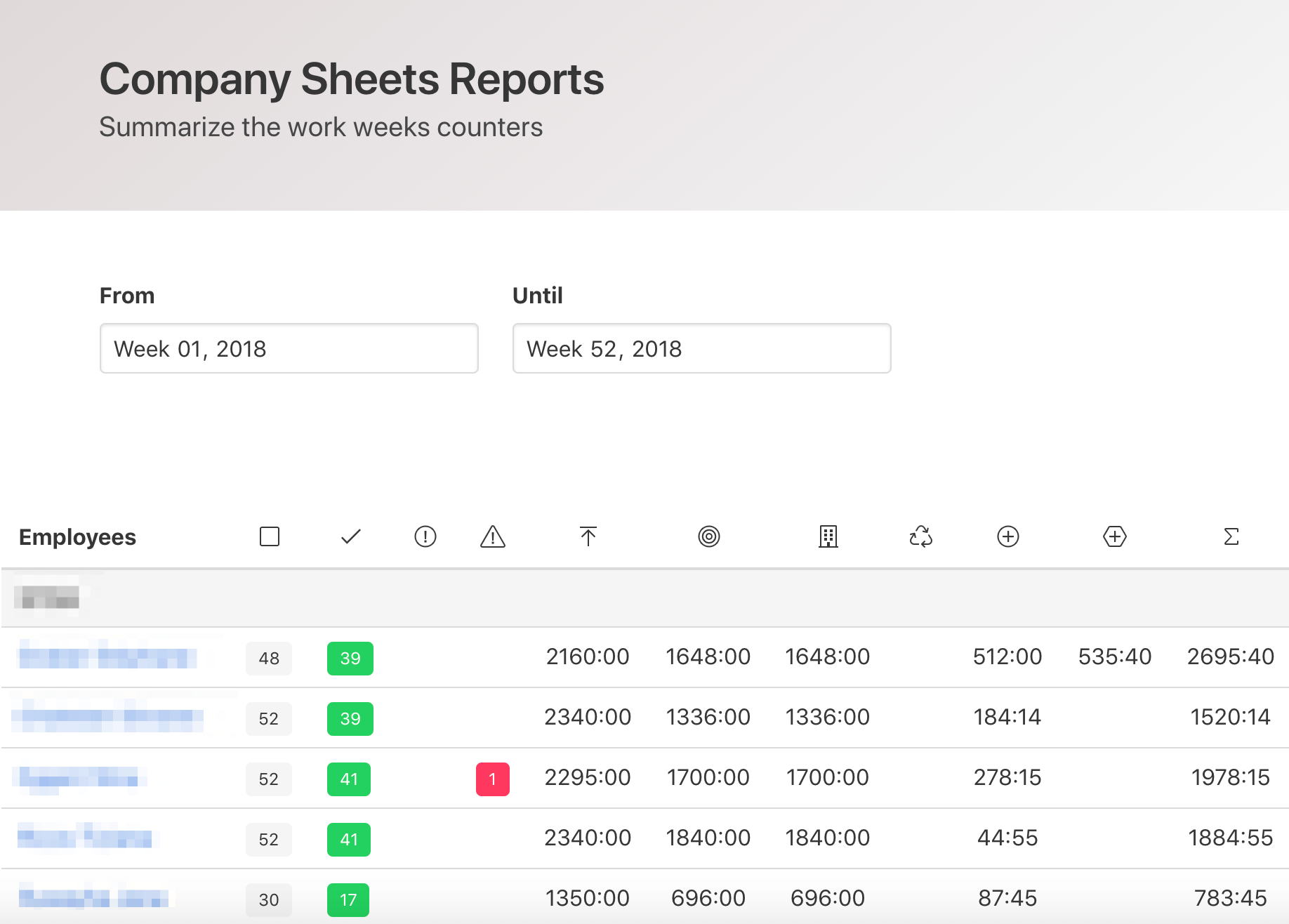The height and width of the screenshot is (924, 1289).
Task: Click the recycle arrows column icon
Action: click(920, 536)
